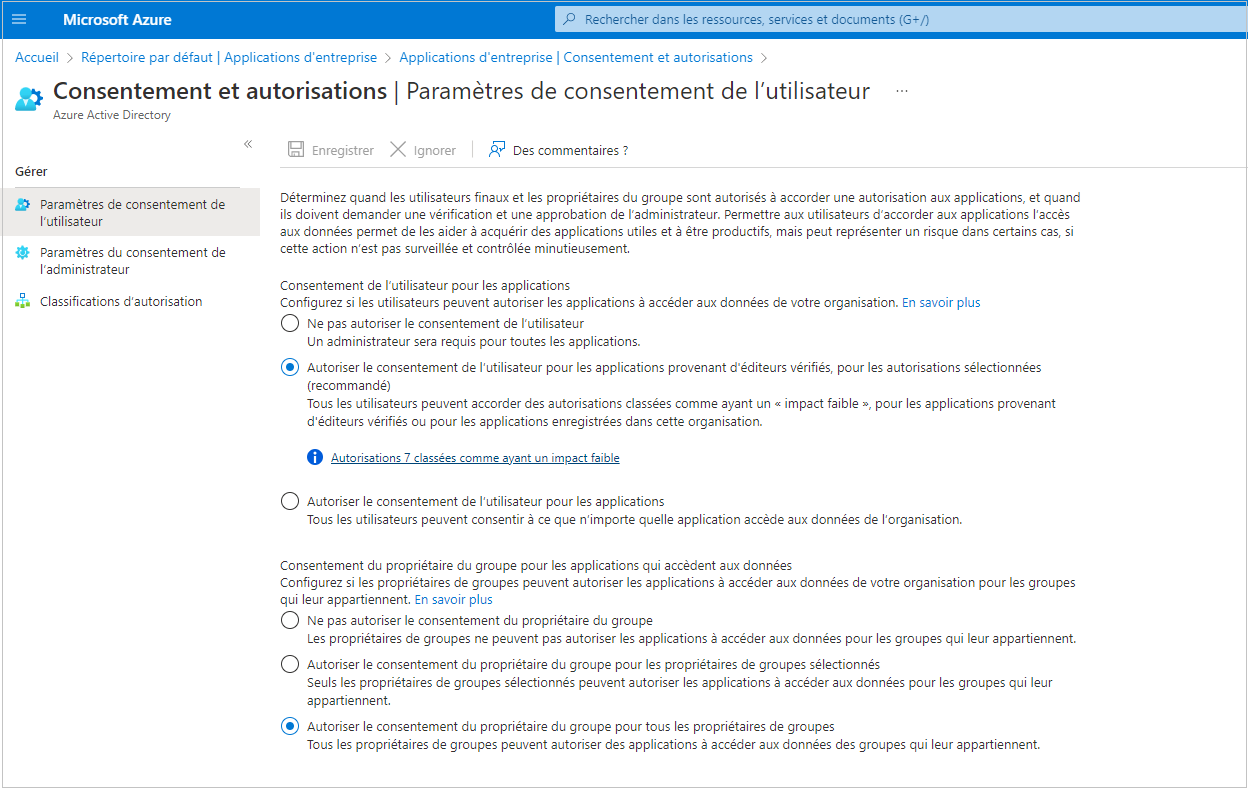Screen dimensions: 1248x789
Task: Click the Consentement et autorisations header icon
Action: pyautogui.click(x=29, y=99)
